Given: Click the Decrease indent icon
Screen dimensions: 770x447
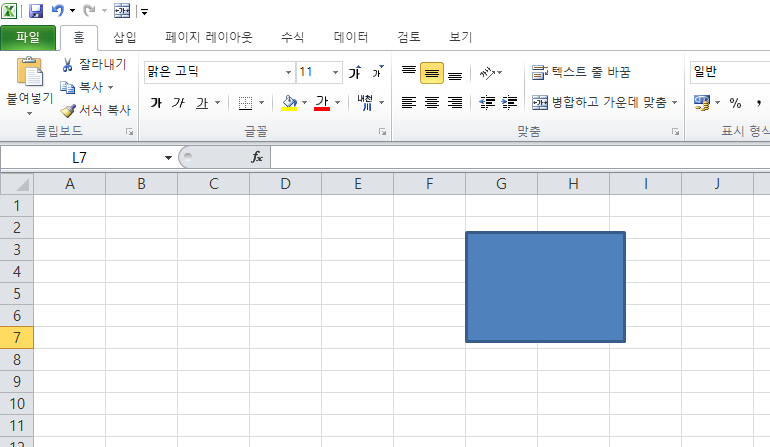Looking at the screenshot, I should pos(487,103).
